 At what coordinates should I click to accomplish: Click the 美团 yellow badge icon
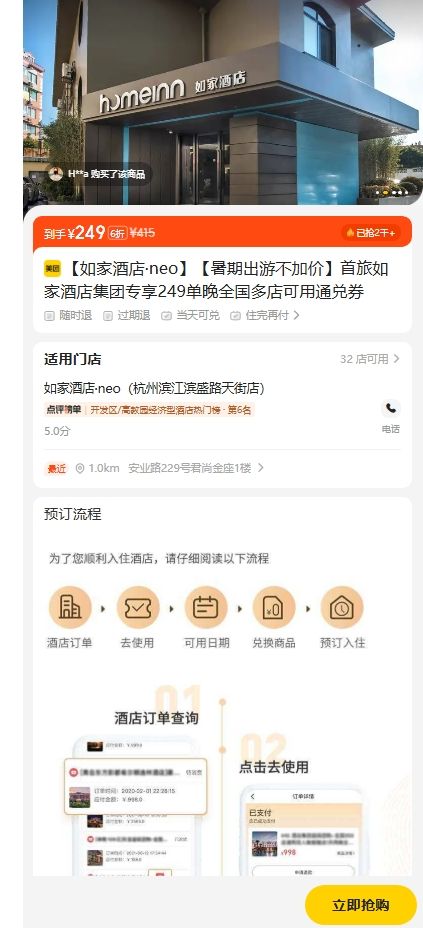pyautogui.click(x=52, y=269)
